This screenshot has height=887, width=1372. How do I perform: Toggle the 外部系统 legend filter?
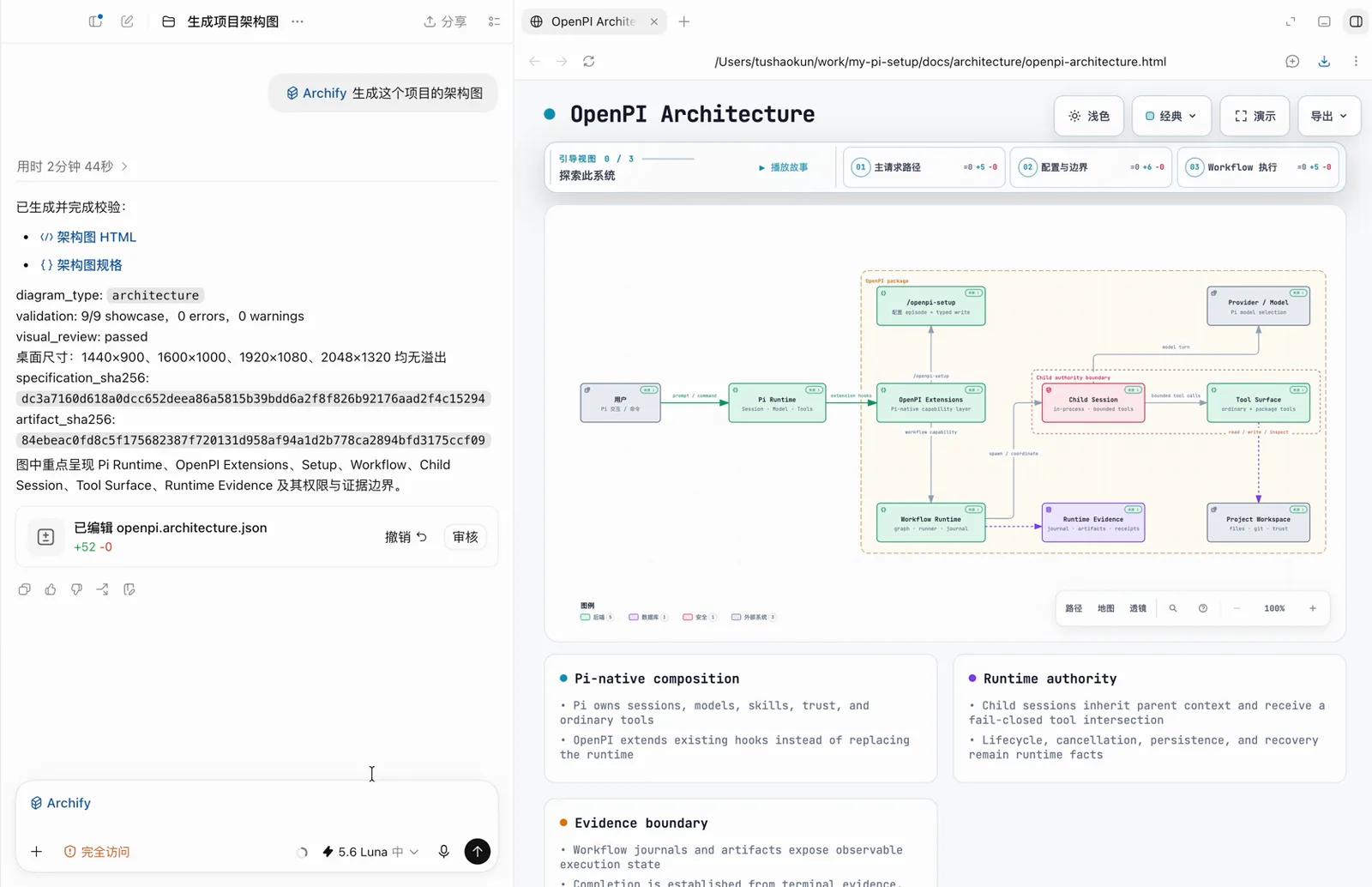click(753, 617)
